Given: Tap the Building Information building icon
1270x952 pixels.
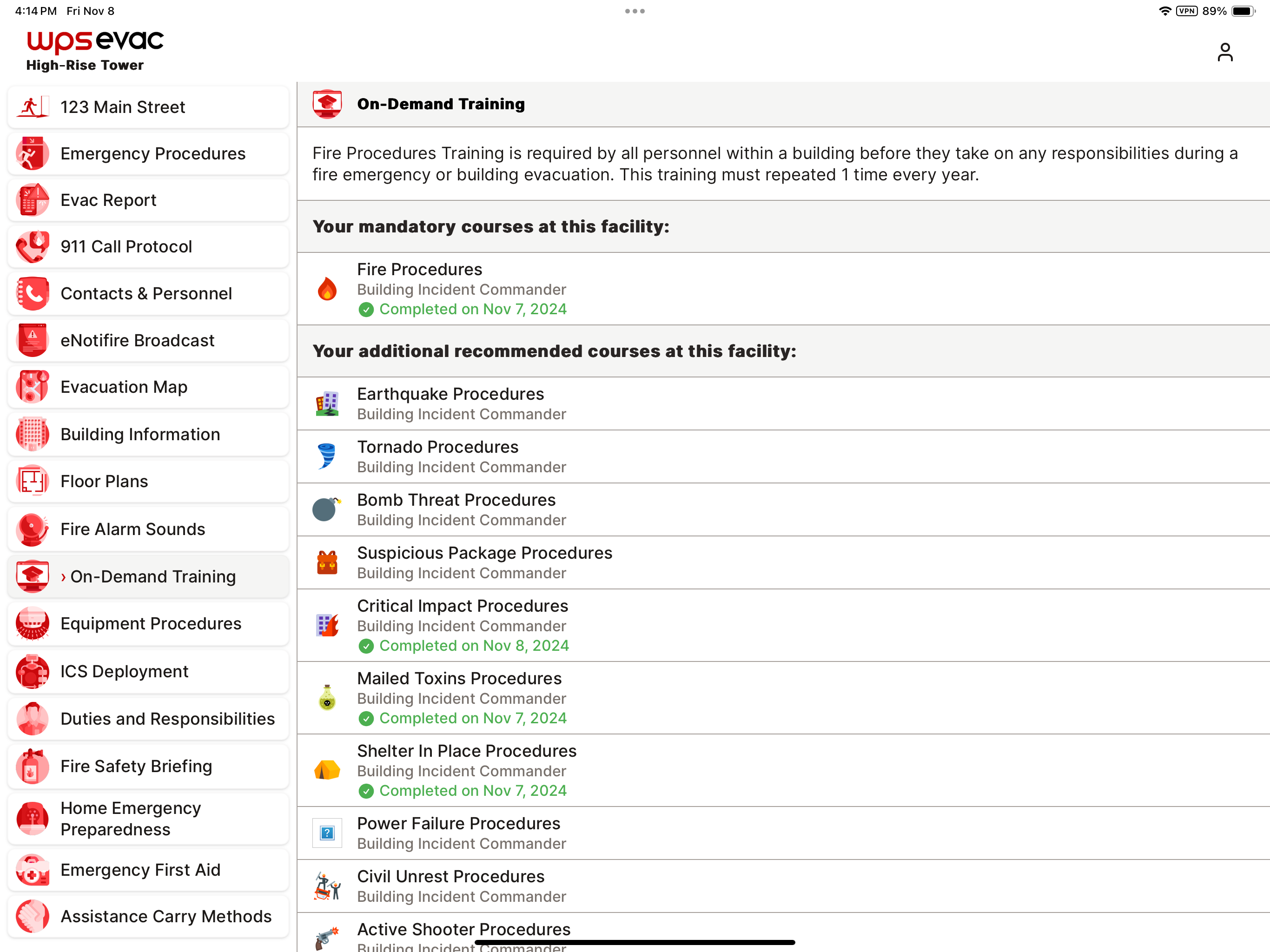Looking at the screenshot, I should point(33,434).
